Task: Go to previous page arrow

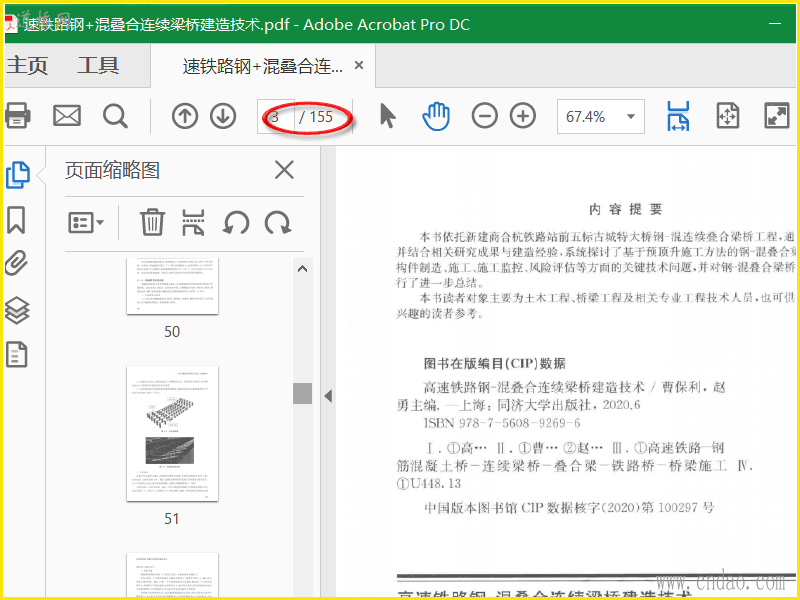Action: [185, 116]
